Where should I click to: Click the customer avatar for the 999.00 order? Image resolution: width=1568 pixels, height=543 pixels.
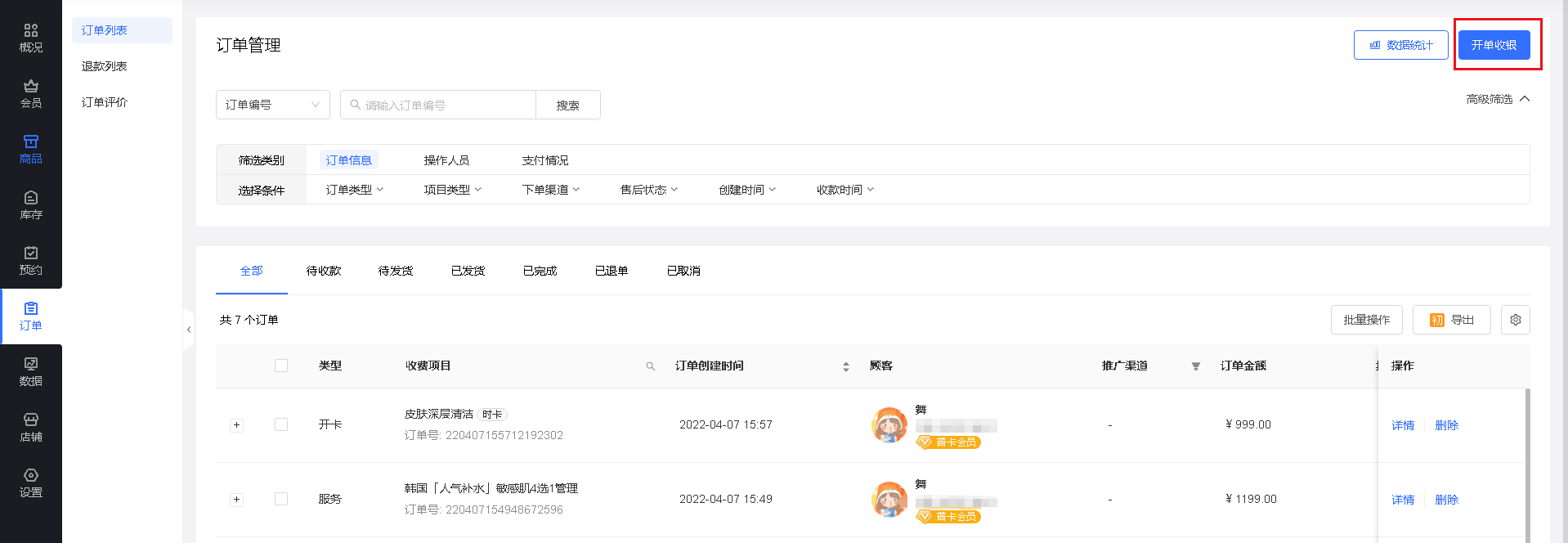[889, 425]
